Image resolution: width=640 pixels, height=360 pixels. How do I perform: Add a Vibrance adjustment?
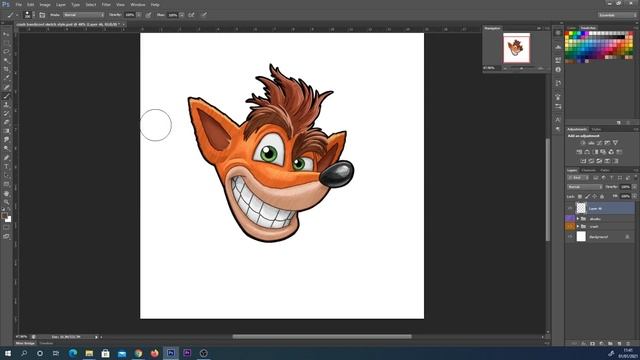pyautogui.click(x=615, y=143)
